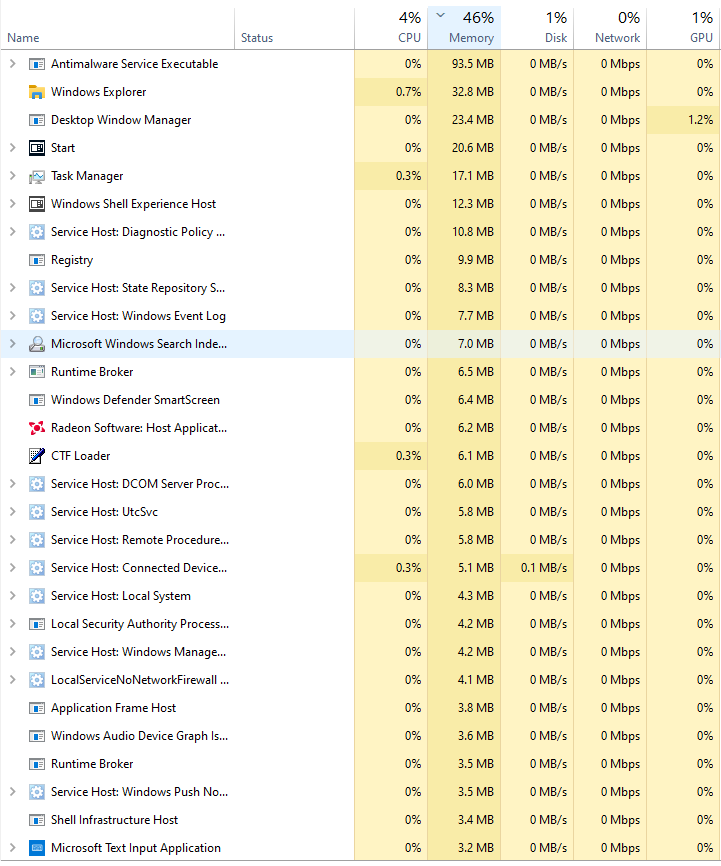Click the 1.2% GPU value
This screenshot has width=721, height=866.
700,120
